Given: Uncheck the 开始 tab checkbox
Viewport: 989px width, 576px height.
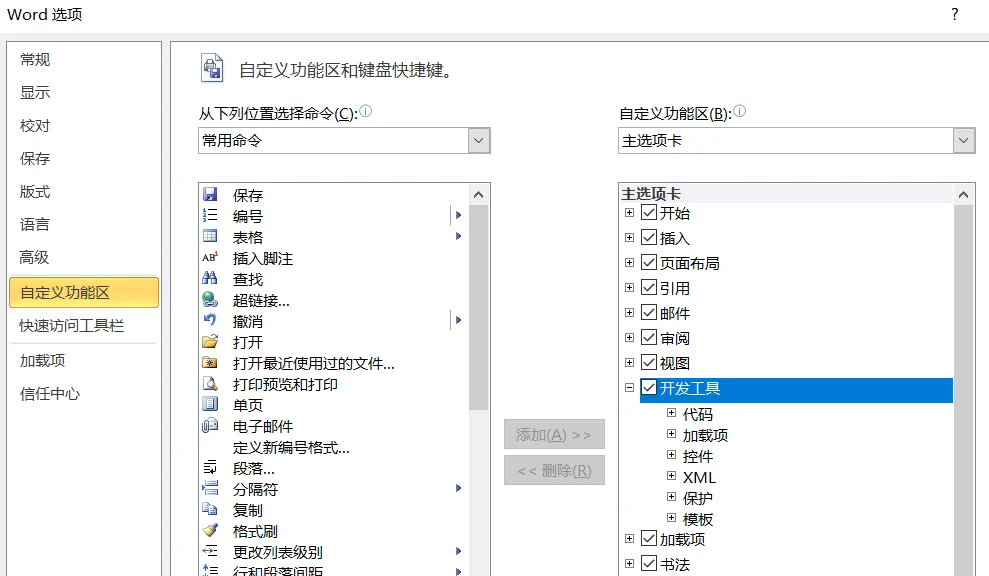Looking at the screenshot, I should pyautogui.click(x=648, y=212).
